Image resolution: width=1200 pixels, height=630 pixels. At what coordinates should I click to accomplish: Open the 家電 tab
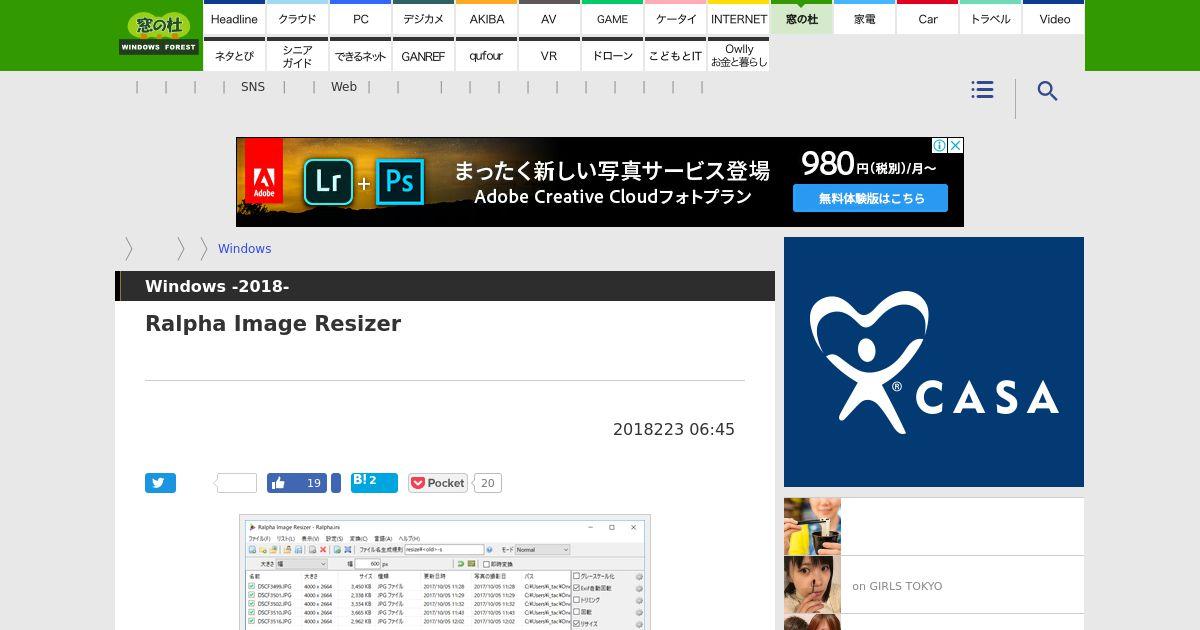click(x=864, y=18)
